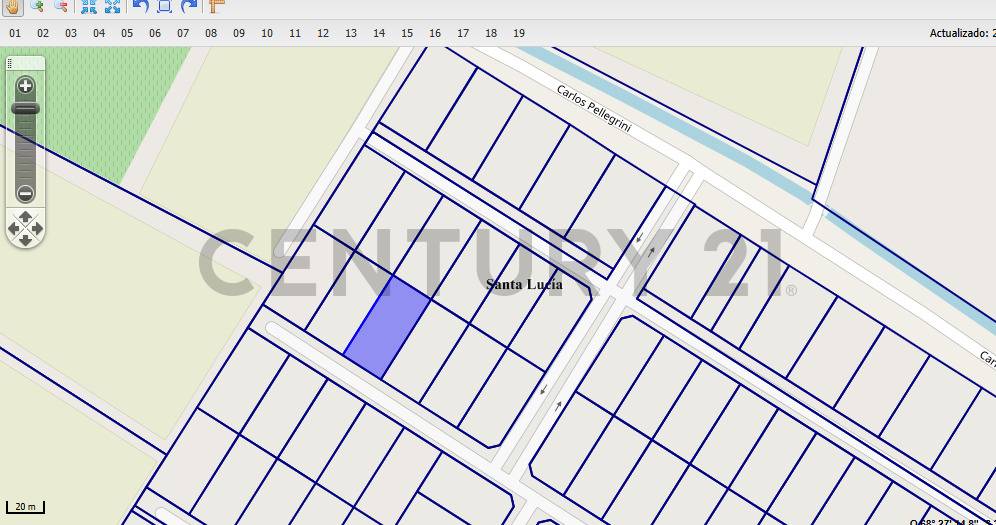Click the magnifier zoom-in tool
Screen dimensions: 996x525
37,6
